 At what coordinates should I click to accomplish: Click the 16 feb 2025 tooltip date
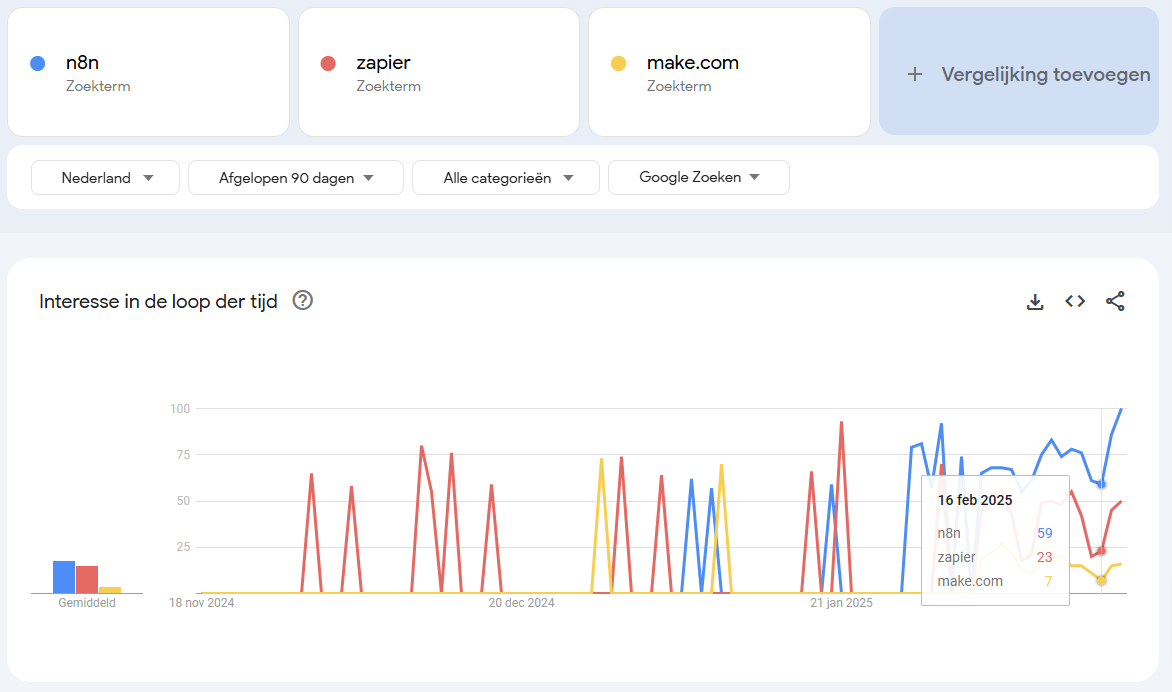point(975,500)
